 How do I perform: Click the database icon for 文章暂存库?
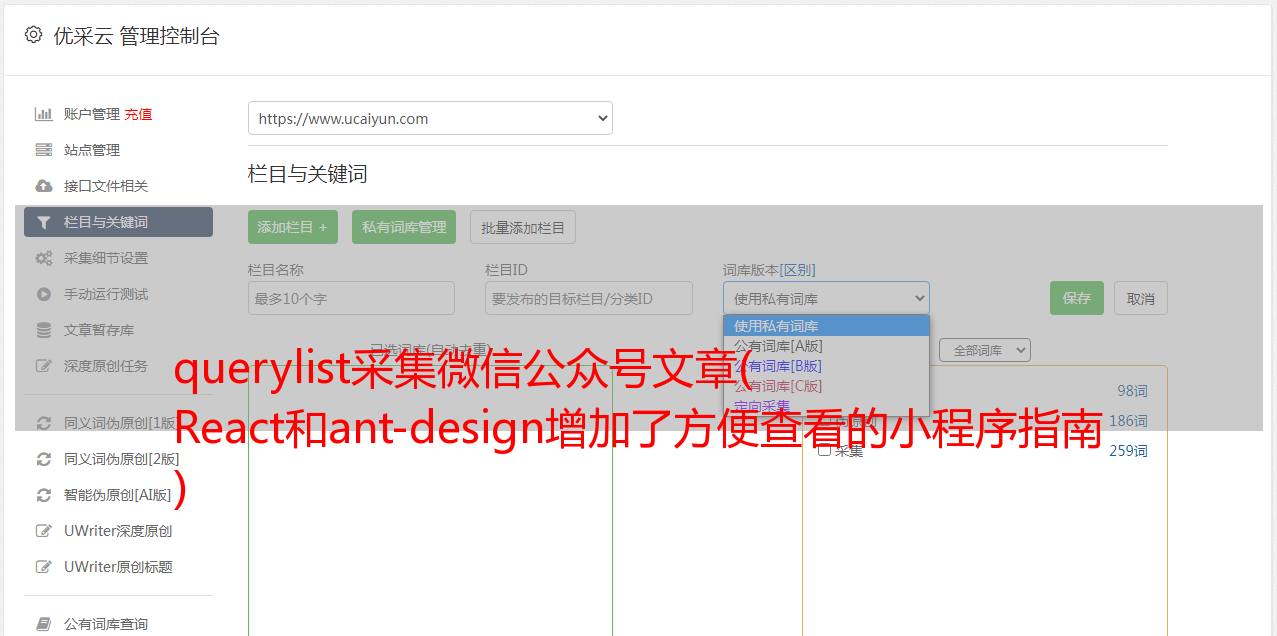coord(44,330)
